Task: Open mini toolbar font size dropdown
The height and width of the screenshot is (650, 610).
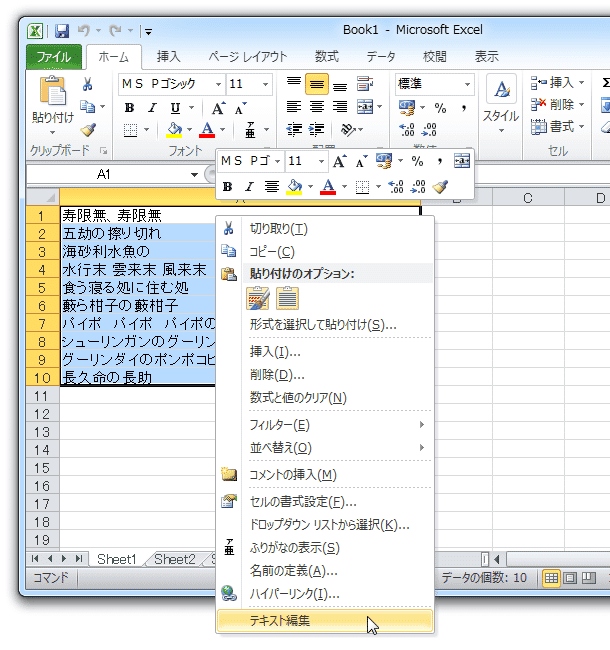Action: click(321, 161)
